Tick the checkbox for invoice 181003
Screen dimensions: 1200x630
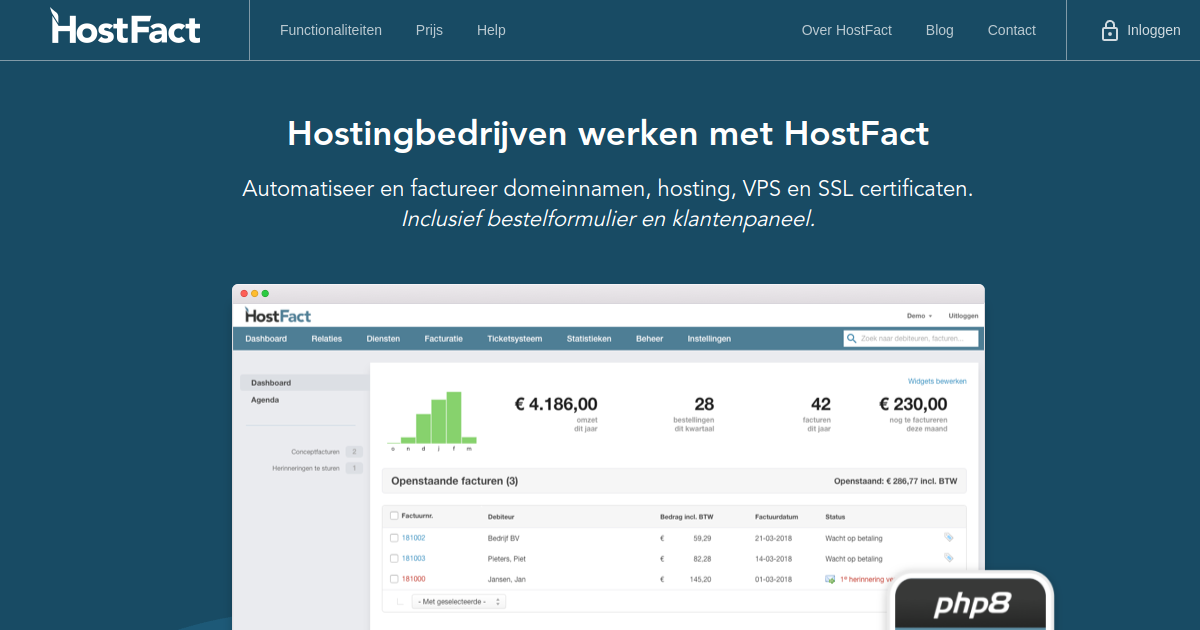(x=394, y=559)
